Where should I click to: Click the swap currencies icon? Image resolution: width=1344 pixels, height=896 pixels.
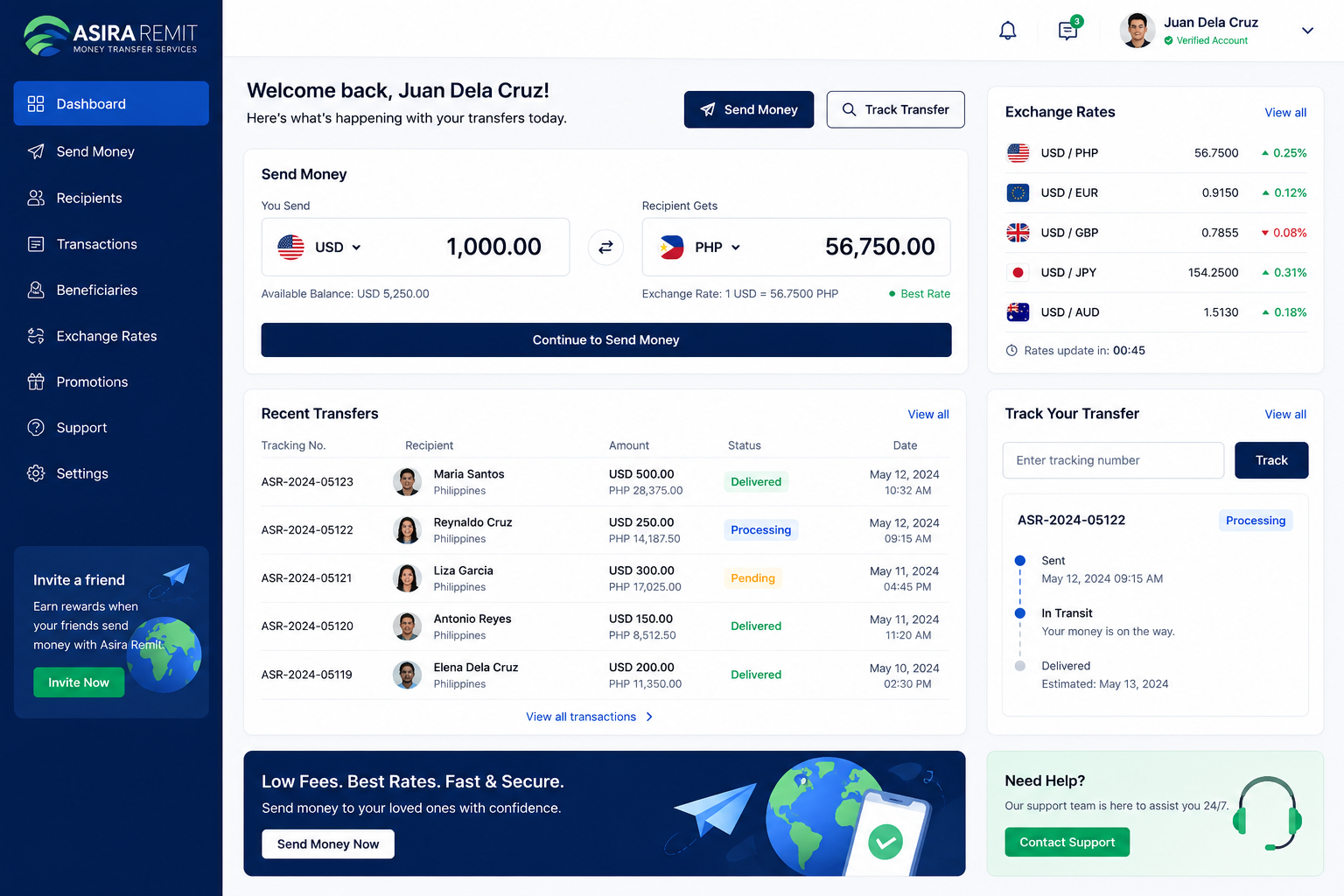coord(605,248)
